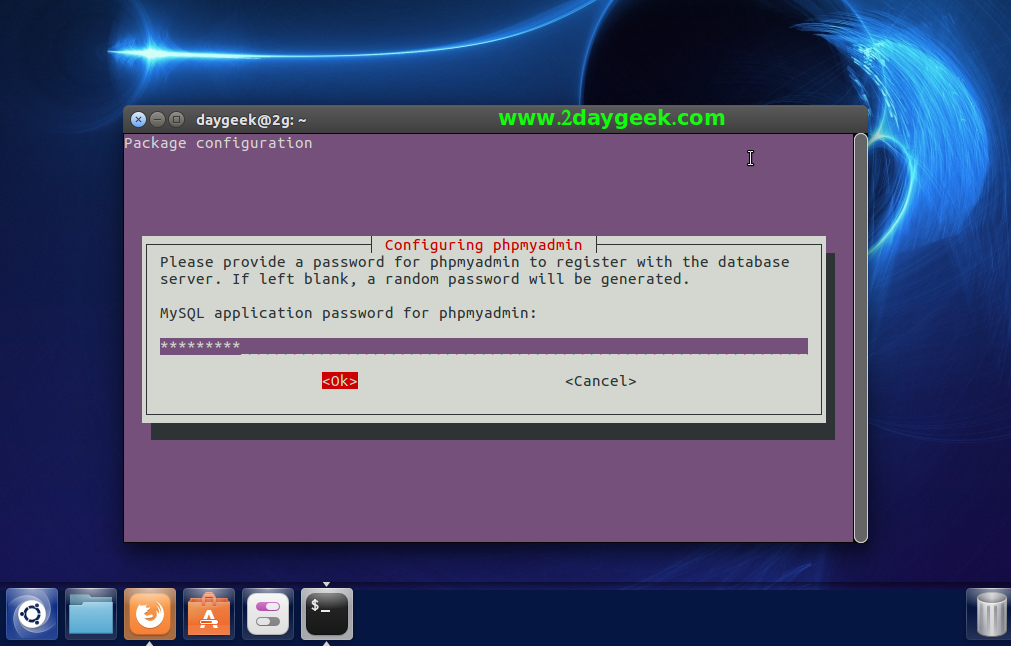Viewport: 1011px width, 646px height.
Task: Select the Terminal icon in dock
Action: [327, 614]
